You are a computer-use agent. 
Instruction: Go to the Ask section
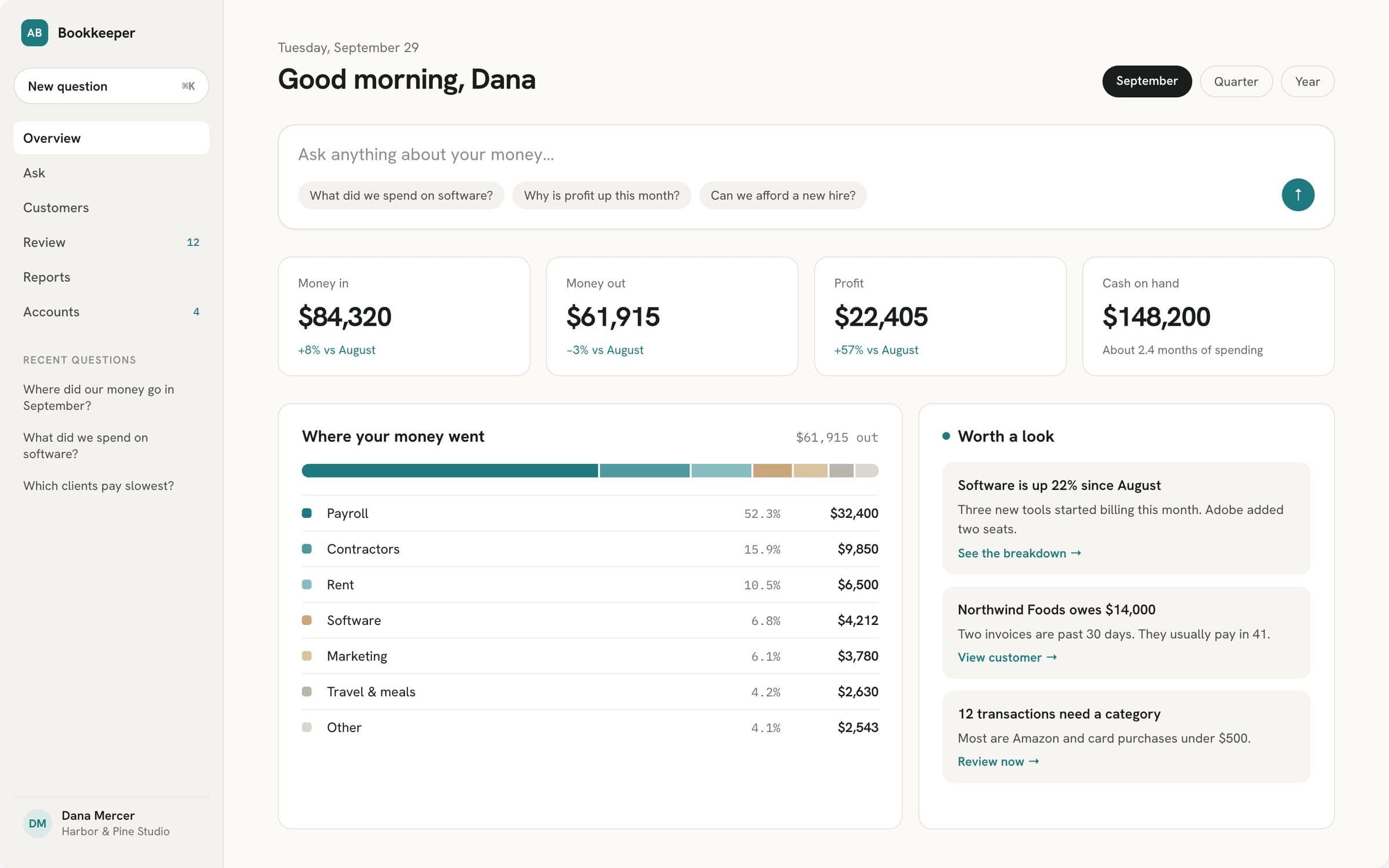[x=111, y=172]
